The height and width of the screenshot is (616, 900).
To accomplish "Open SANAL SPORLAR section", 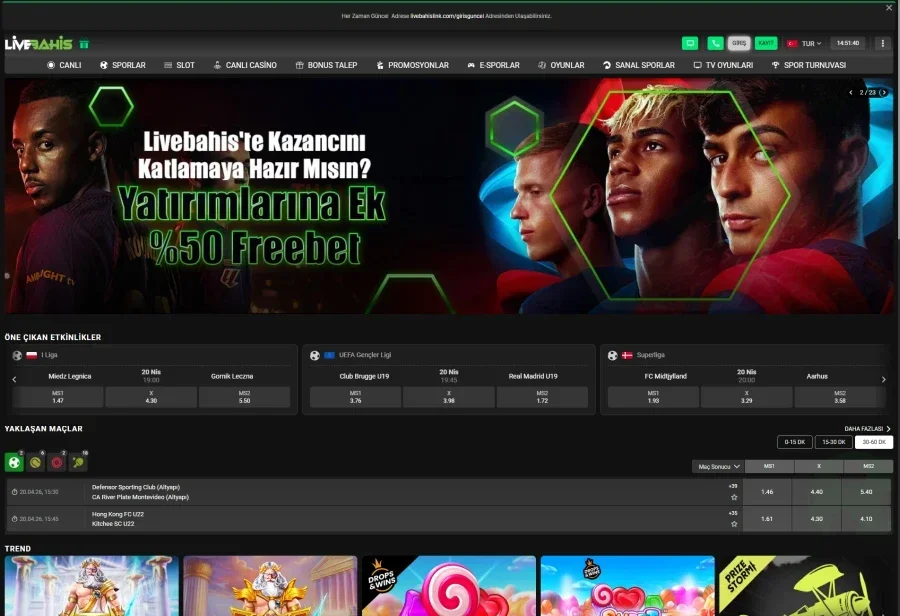I will click(639, 65).
